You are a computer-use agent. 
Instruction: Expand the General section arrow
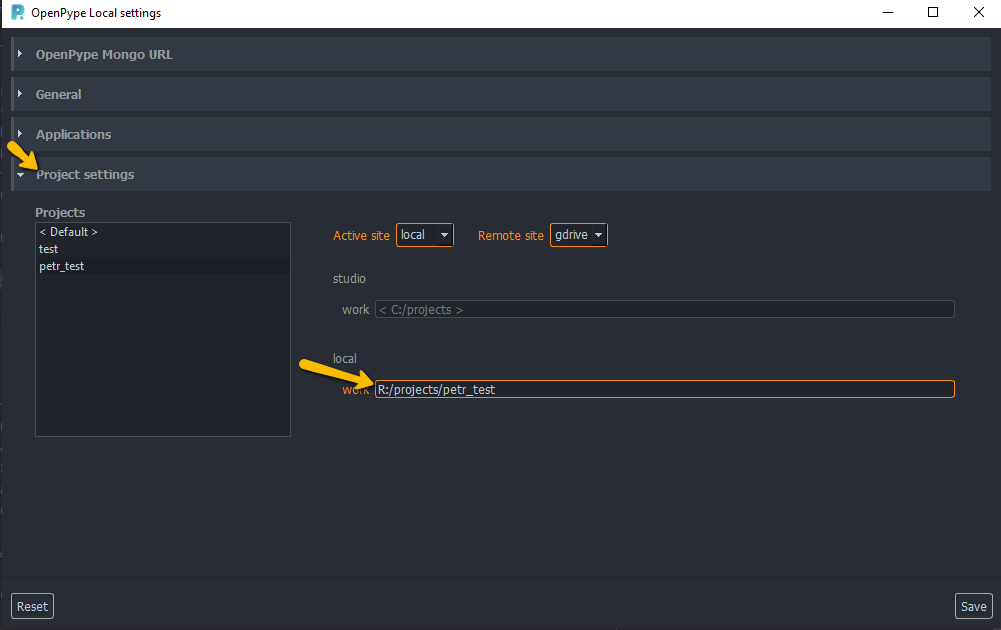(20, 94)
